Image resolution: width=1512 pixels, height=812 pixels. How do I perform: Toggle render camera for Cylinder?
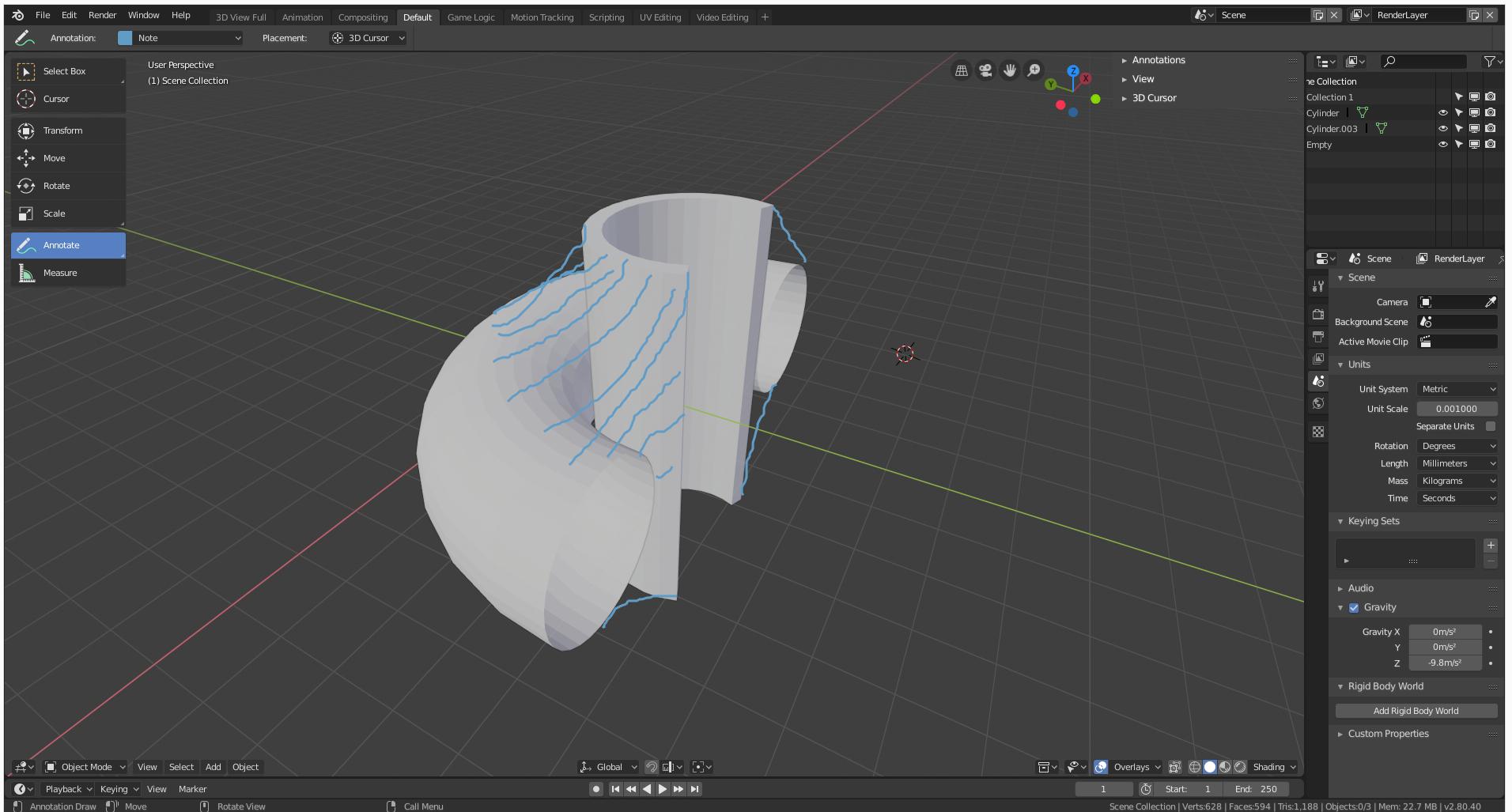coord(1490,113)
